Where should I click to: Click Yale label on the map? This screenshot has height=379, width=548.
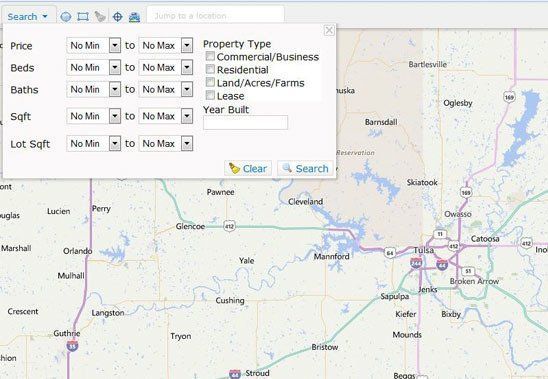(246, 260)
